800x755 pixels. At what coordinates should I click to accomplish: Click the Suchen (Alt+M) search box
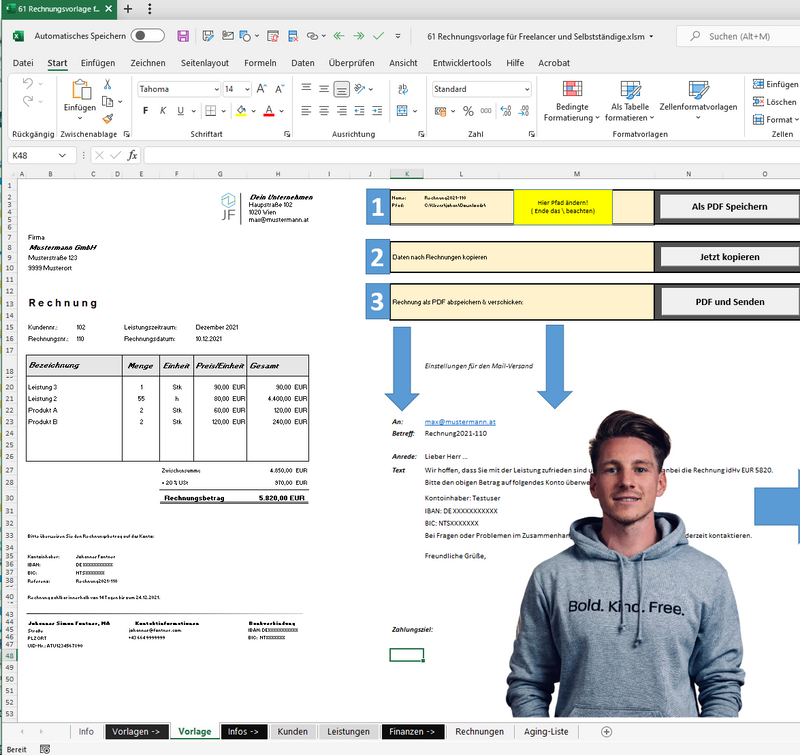point(739,36)
